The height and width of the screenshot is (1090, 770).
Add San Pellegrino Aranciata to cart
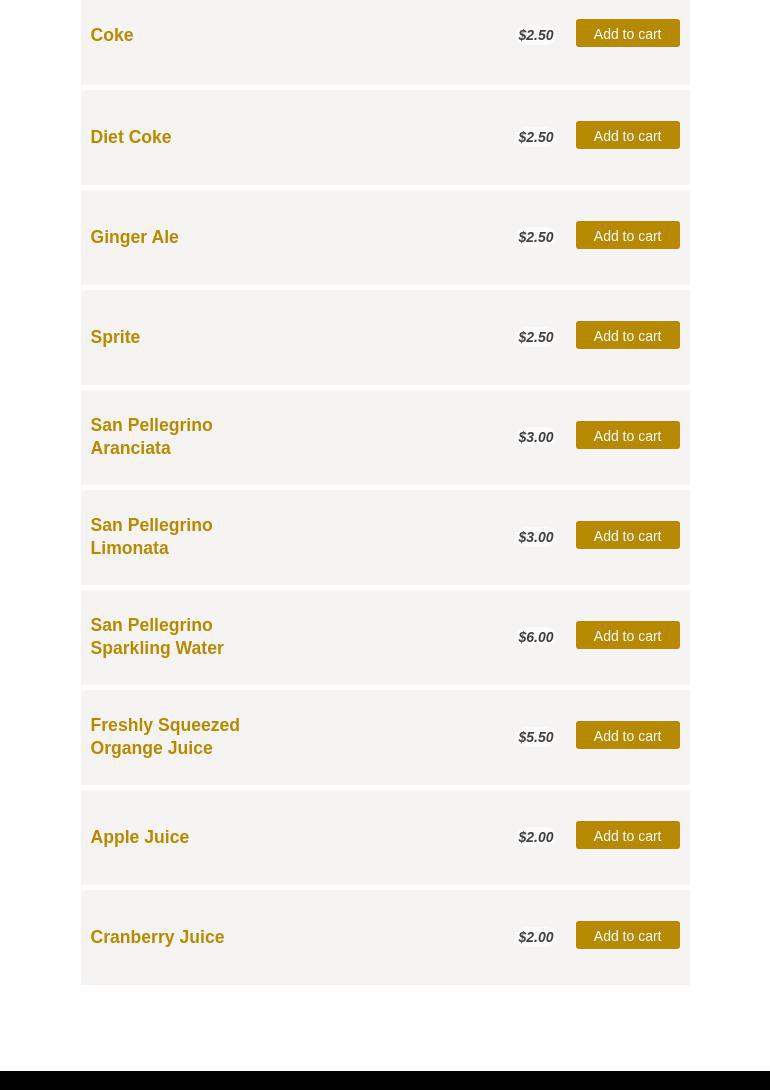627,436
